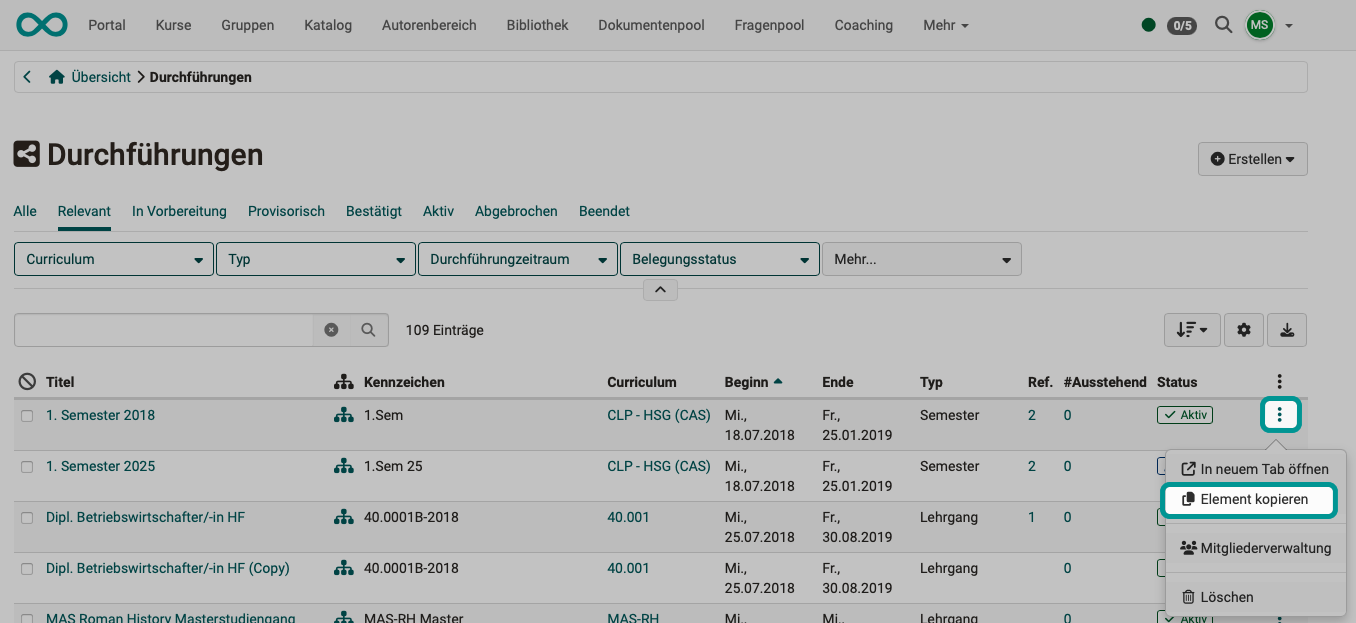Follow the 'CLP - HSG (CAS)' curriculum link
This screenshot has width=1356, height=623.
point(658,414)
